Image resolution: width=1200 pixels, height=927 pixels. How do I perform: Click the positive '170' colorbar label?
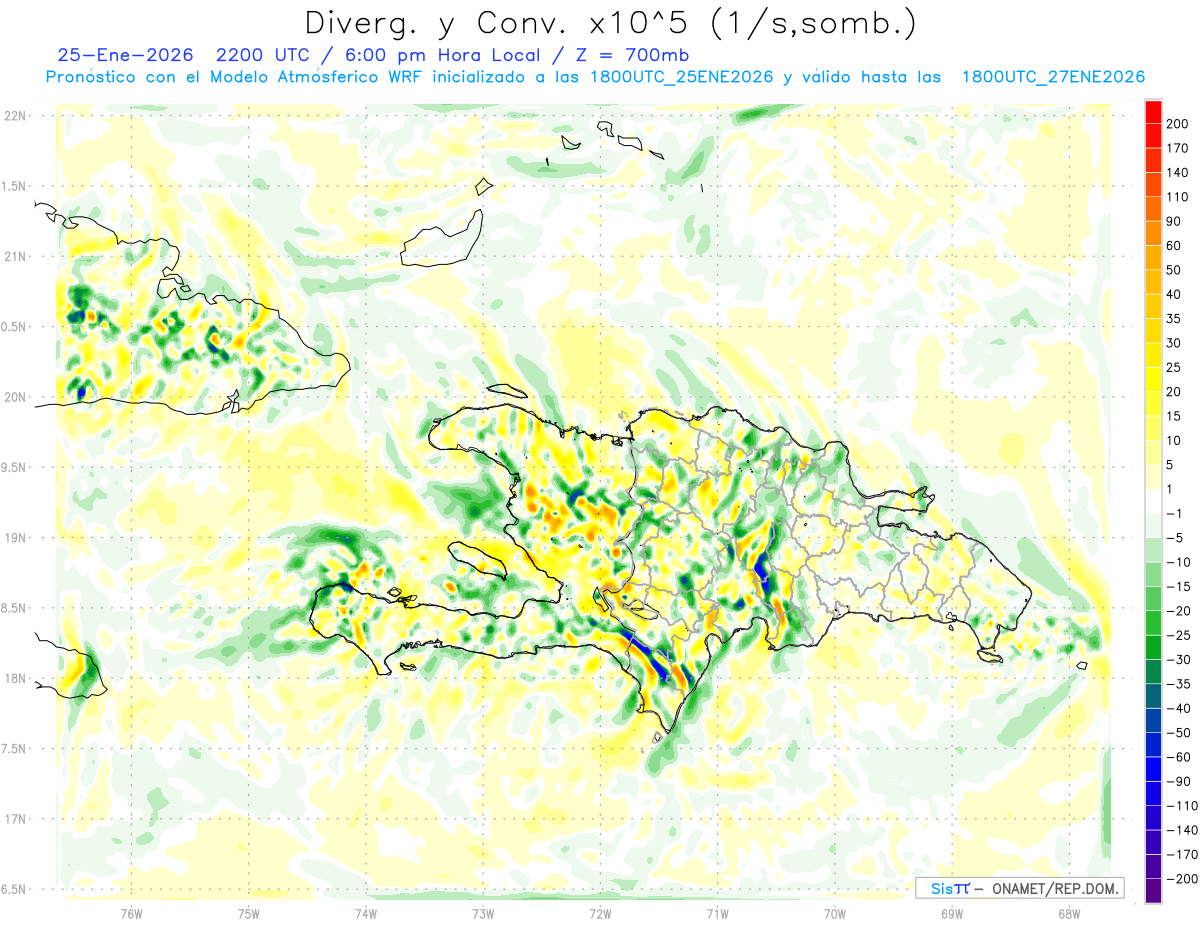point(1178,148)
